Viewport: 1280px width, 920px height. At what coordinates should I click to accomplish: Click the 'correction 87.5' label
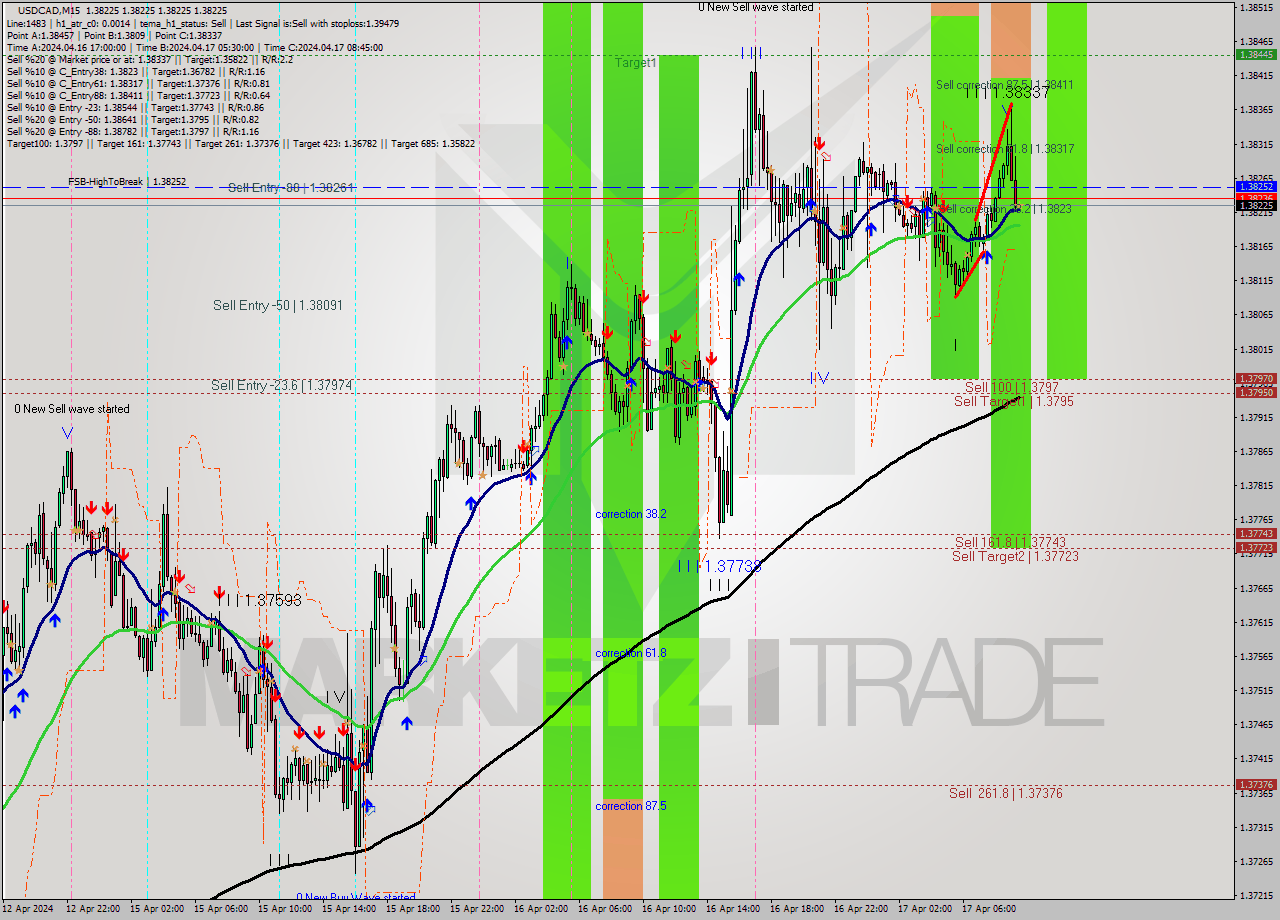tap(631, 806)
